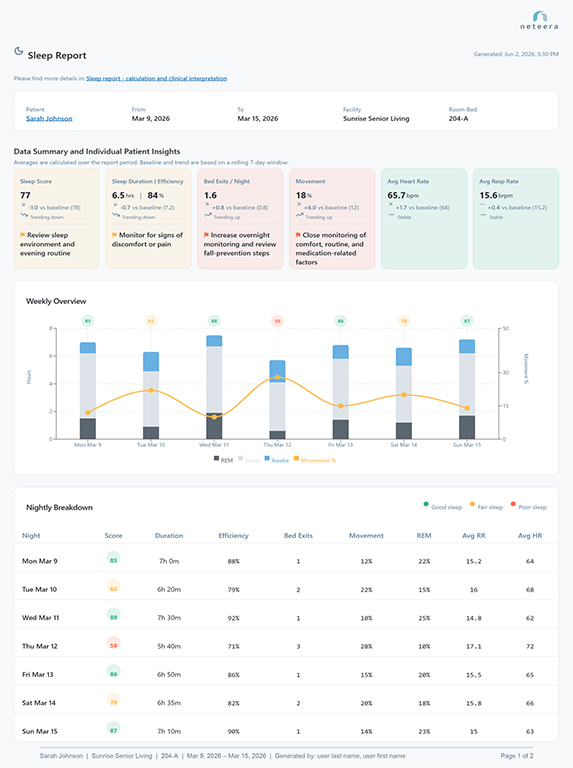Click the trending up icon in Movement card

point(300,215)
